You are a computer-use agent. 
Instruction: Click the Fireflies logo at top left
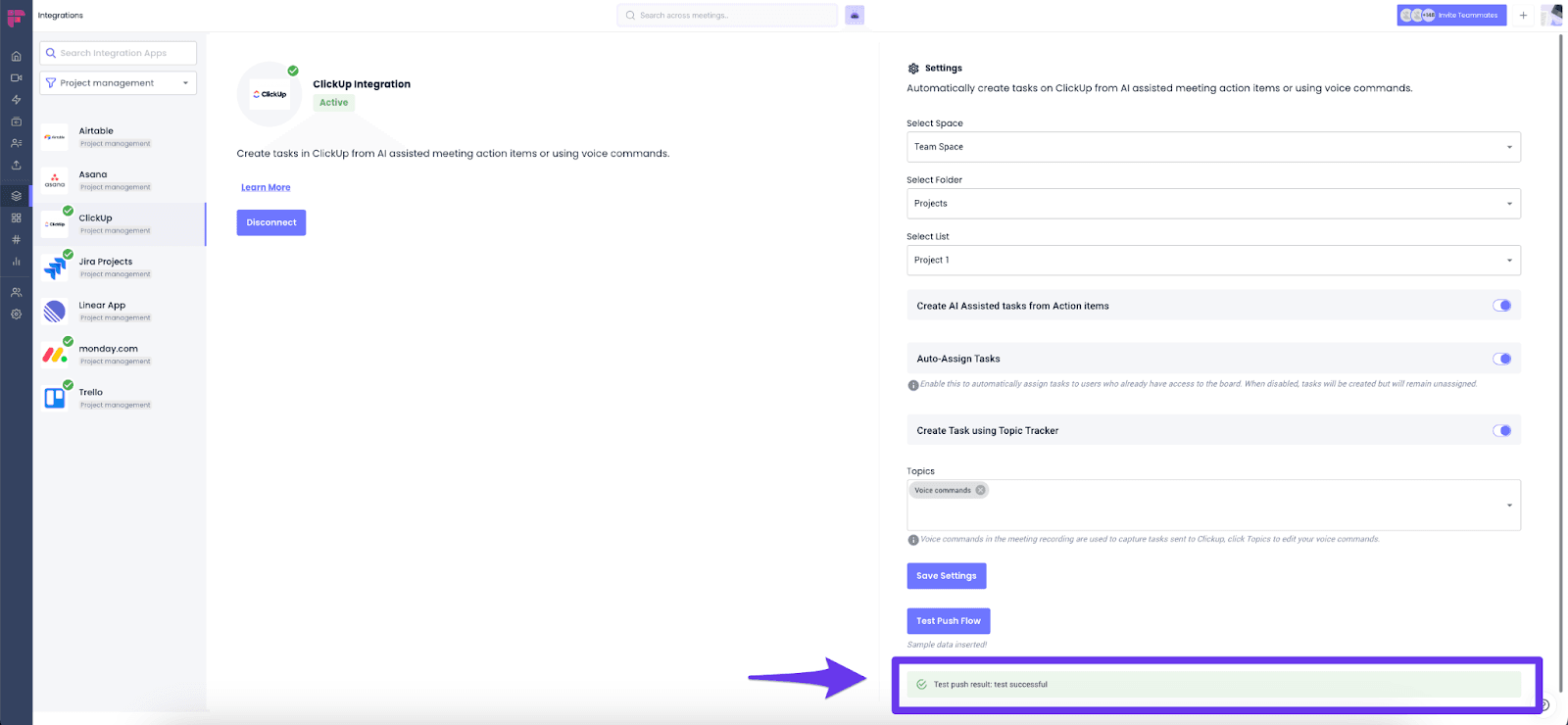(x=16, y=18)
